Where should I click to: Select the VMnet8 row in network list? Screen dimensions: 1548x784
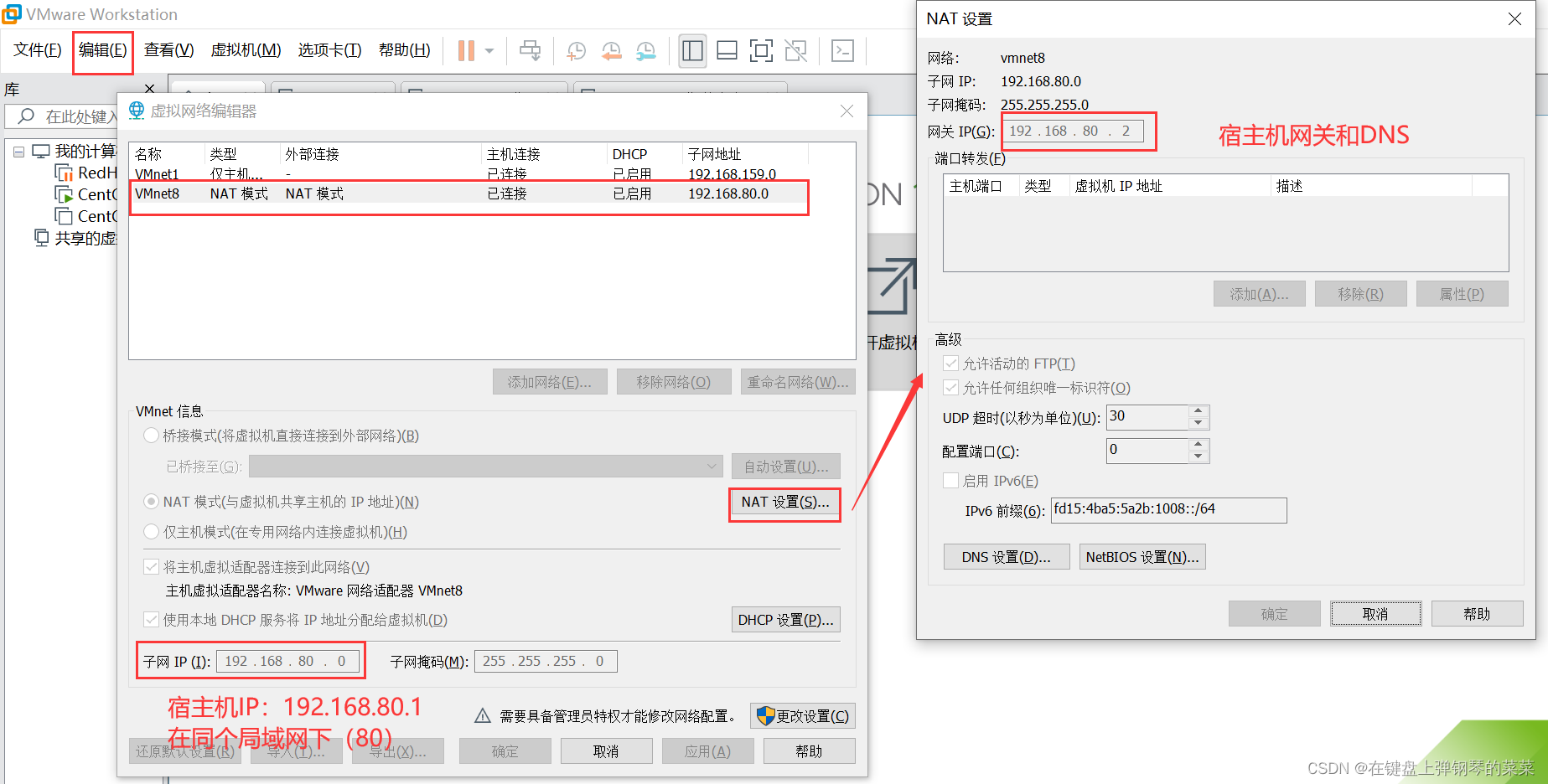click(x=469, y=194)
